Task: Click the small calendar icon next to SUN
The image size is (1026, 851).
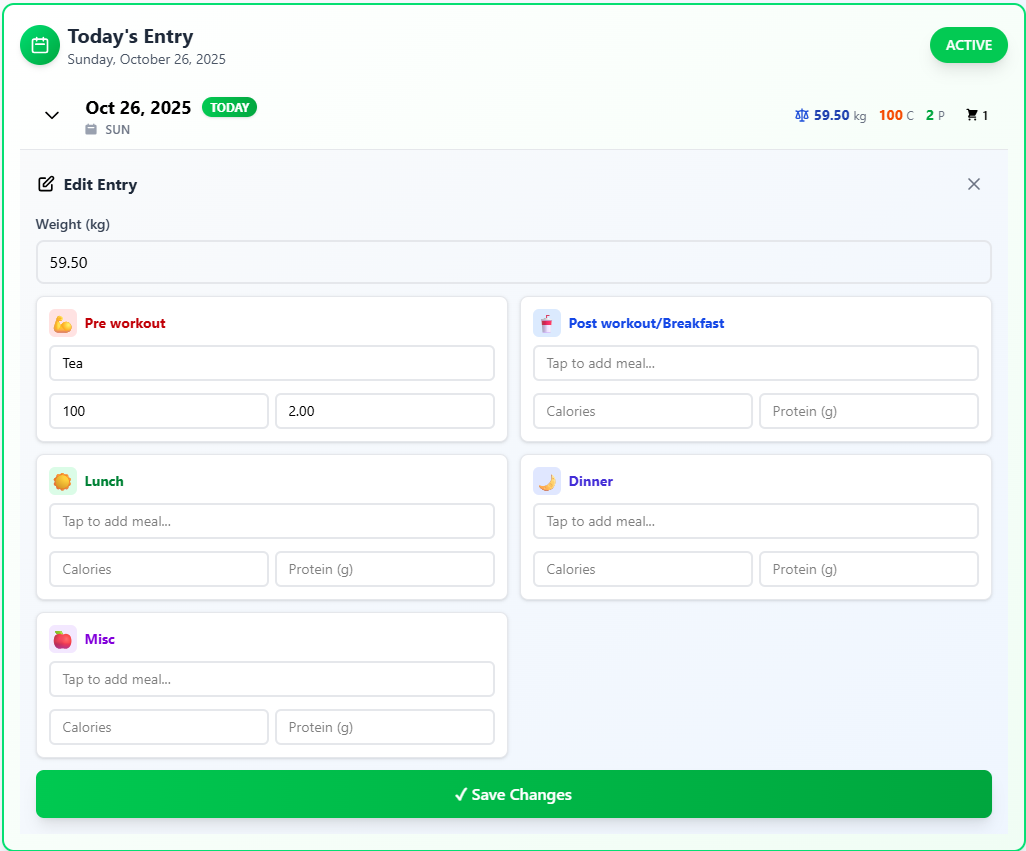Action: [x=91, y=130]
